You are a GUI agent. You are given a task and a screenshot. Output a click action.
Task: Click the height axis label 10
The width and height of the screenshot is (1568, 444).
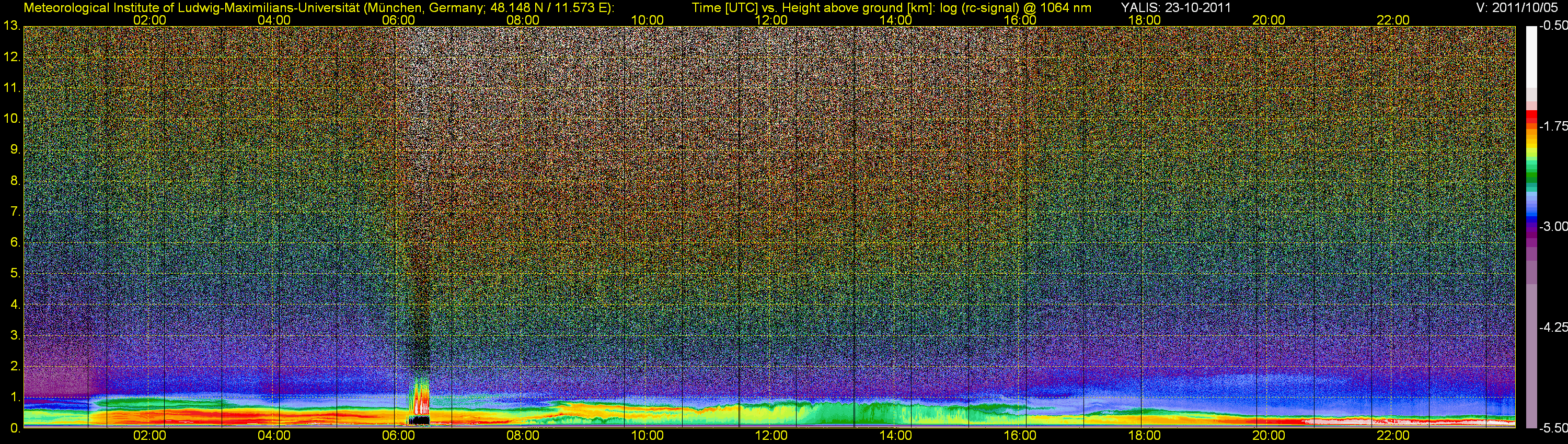11,119
